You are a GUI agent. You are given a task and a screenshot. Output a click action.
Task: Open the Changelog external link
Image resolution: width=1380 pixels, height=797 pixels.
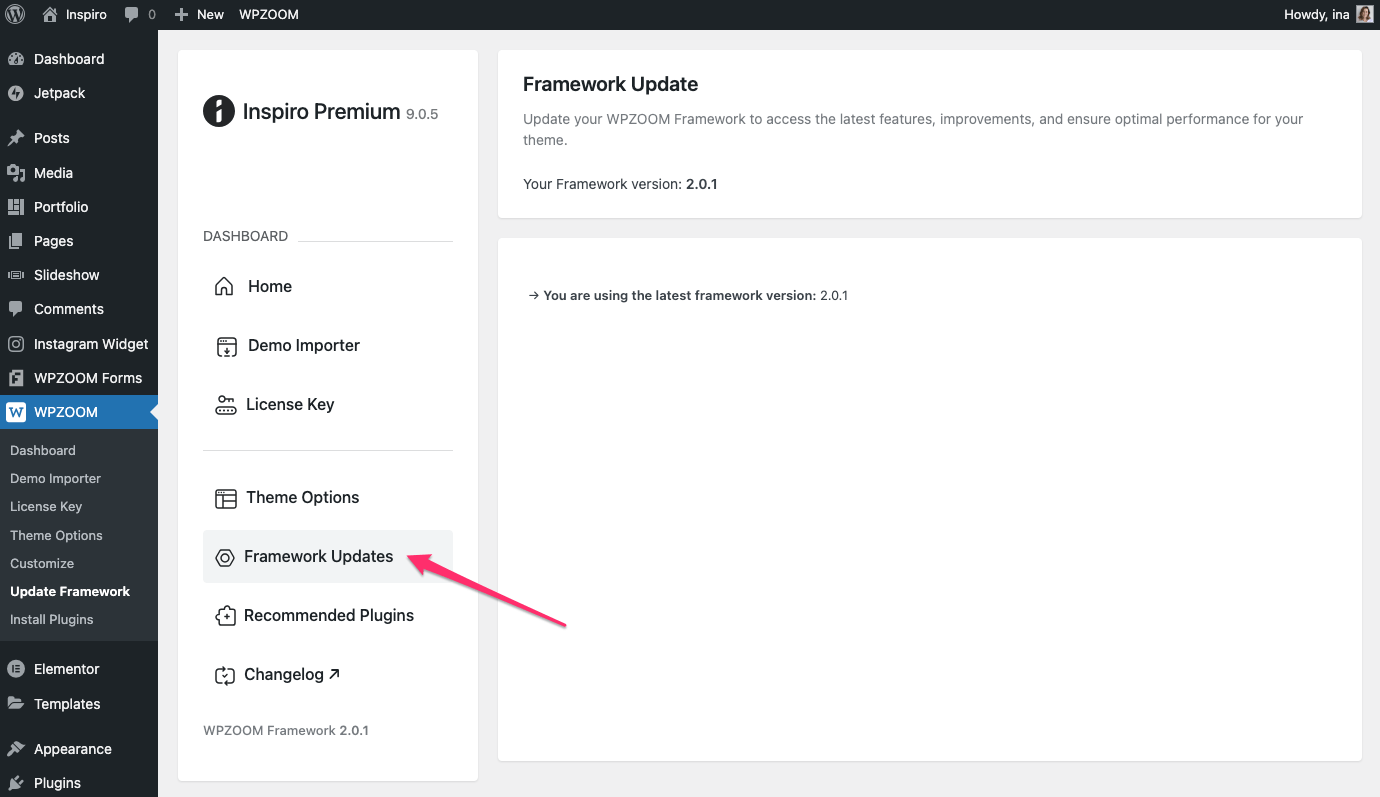point(292,675)
